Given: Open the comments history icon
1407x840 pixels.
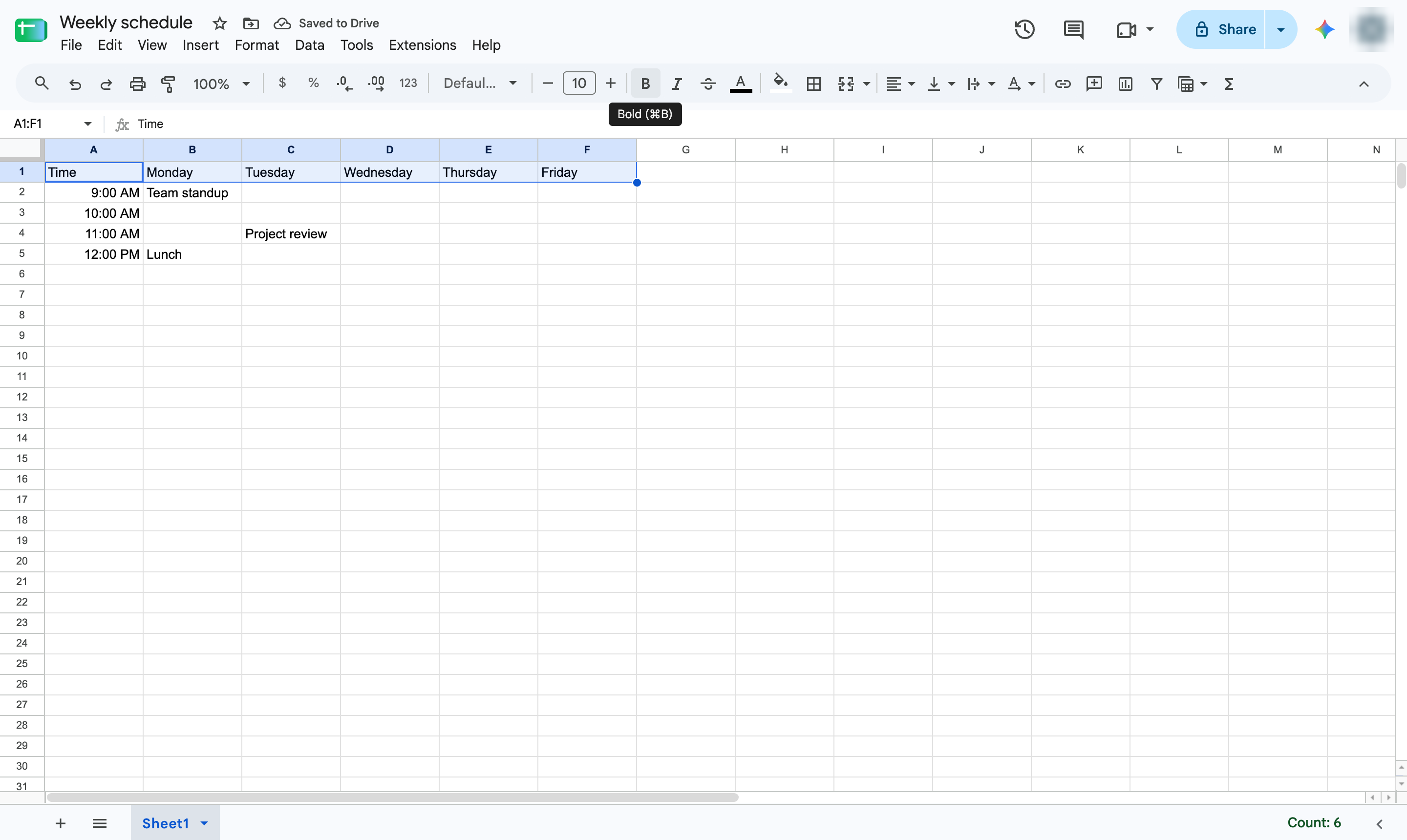Looking at the screenshot, I should pos(1073,29).
